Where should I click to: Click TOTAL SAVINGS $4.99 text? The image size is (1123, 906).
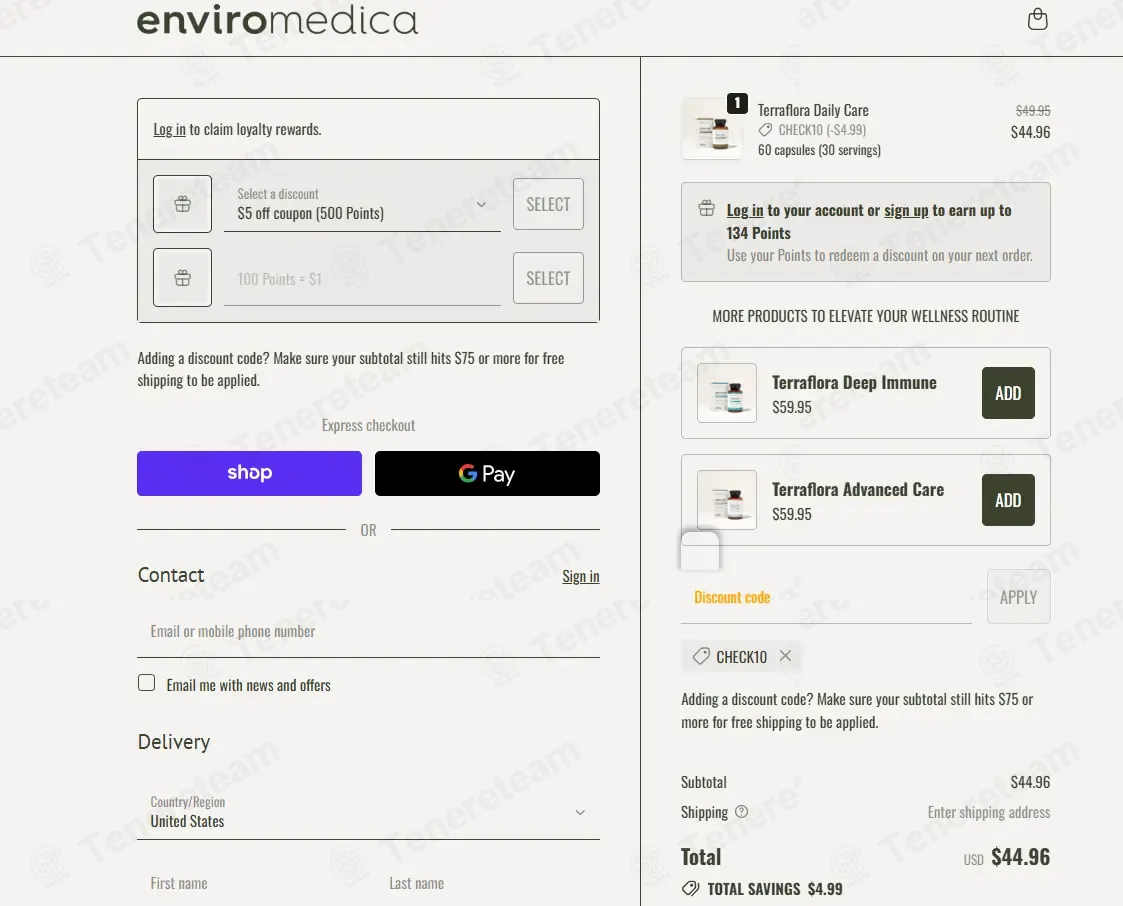click(775, 889)
